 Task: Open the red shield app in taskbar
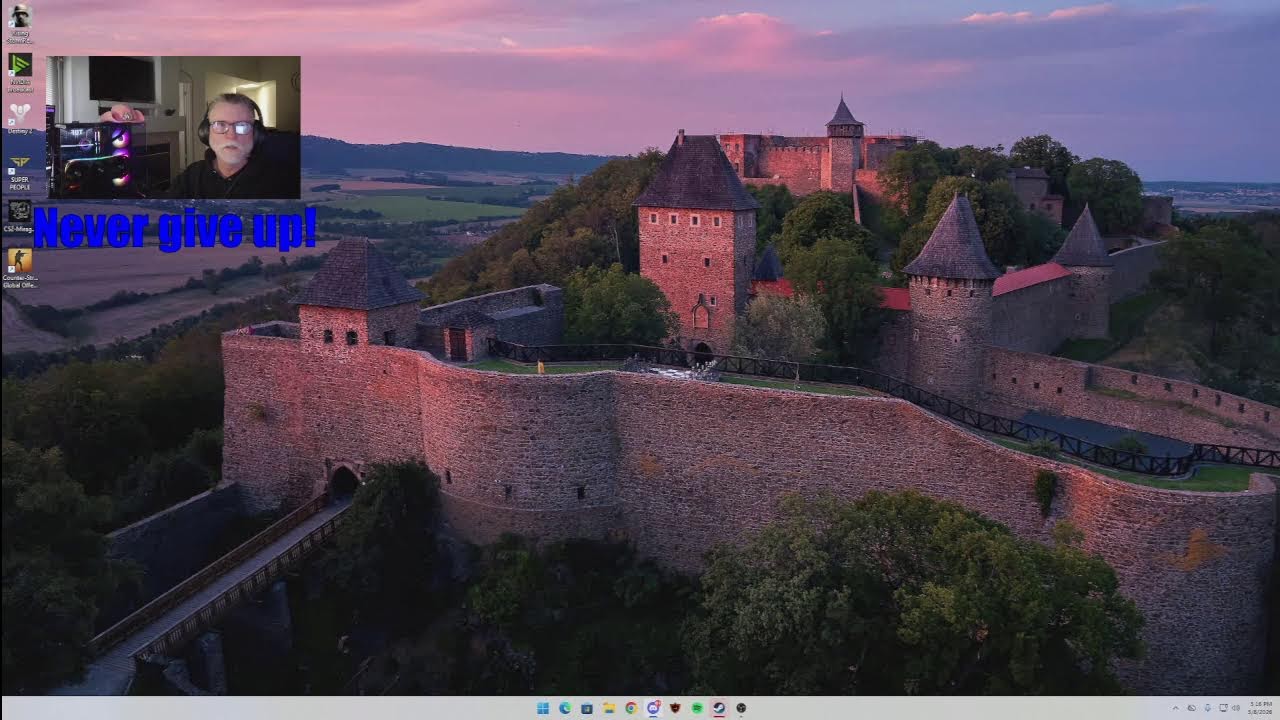(x=675, y=708)
